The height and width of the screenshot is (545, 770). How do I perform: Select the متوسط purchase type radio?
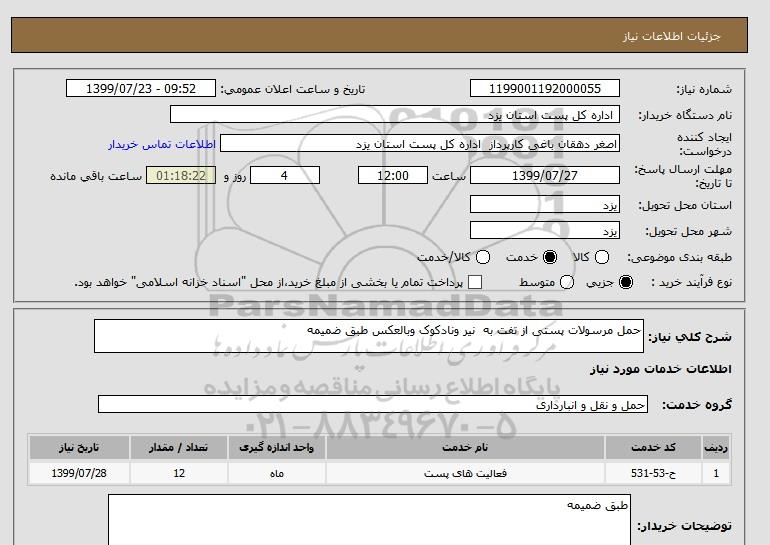[x=566, y=282]
